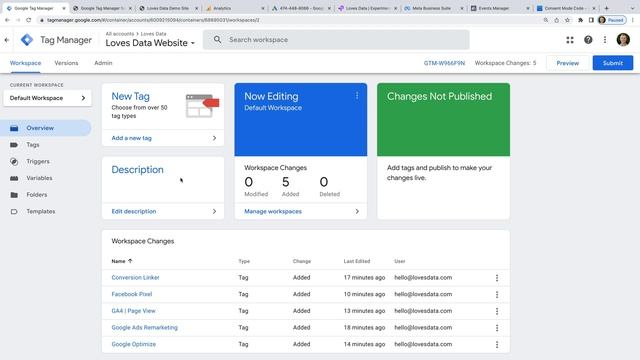Open the Google Ads Remarketing tag

point(144,328)
